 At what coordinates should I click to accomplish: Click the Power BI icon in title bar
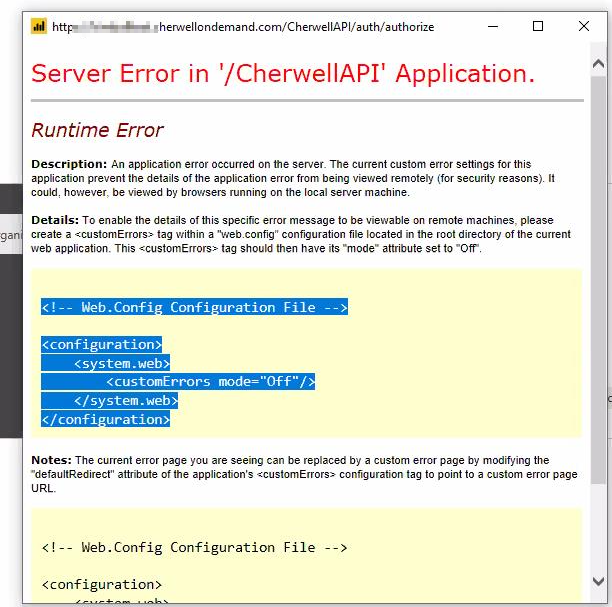click(x=39, y=27)
